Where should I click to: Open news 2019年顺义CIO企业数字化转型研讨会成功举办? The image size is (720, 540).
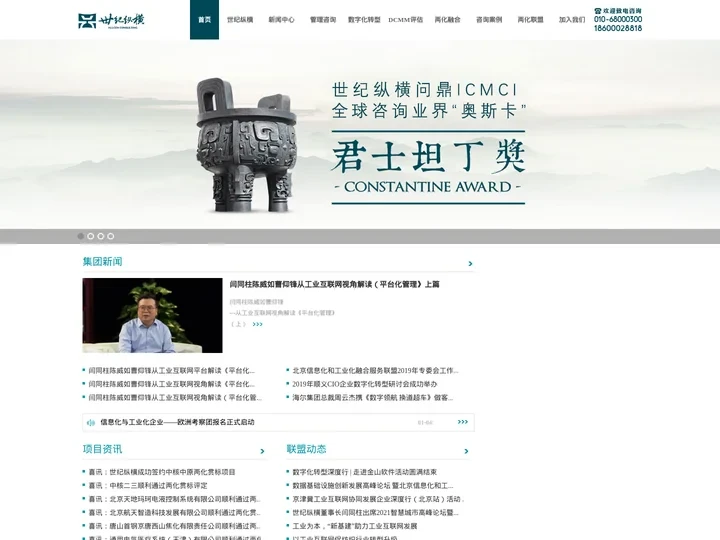[365, 384]
